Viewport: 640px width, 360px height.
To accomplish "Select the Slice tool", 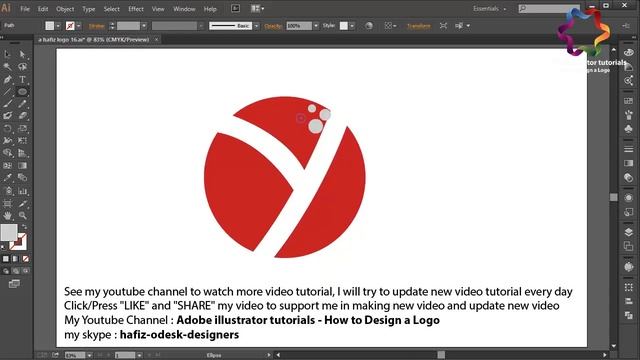I will tap(22, 203).
